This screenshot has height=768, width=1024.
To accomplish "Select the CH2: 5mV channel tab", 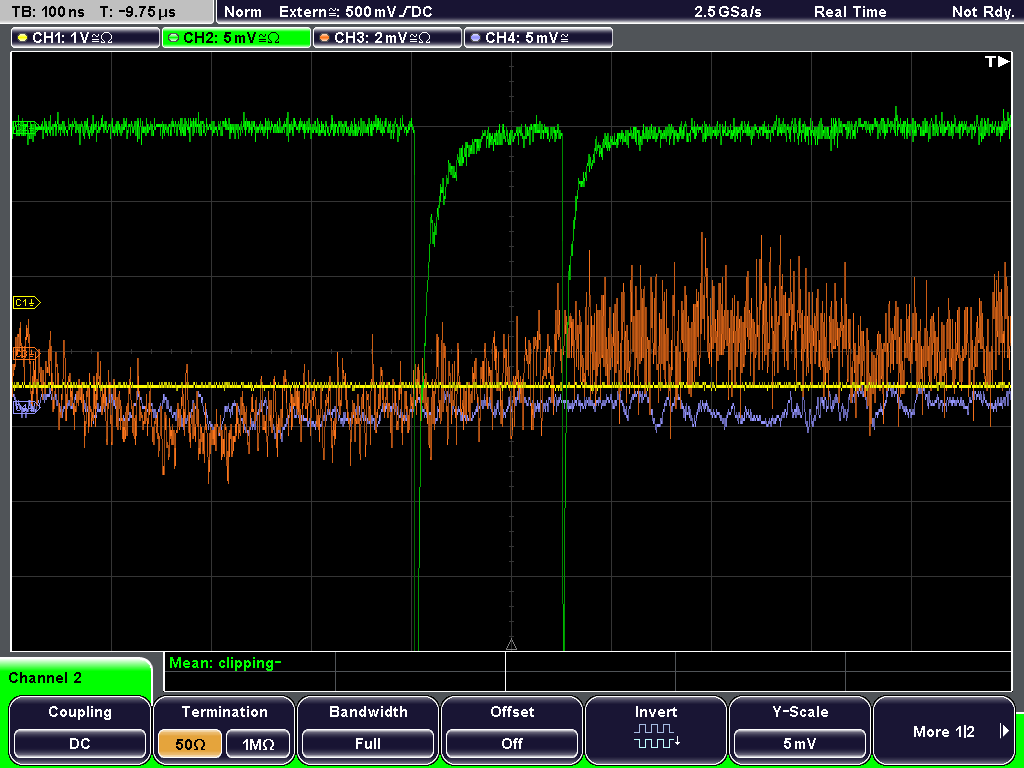I will click(x=236, y=38).
